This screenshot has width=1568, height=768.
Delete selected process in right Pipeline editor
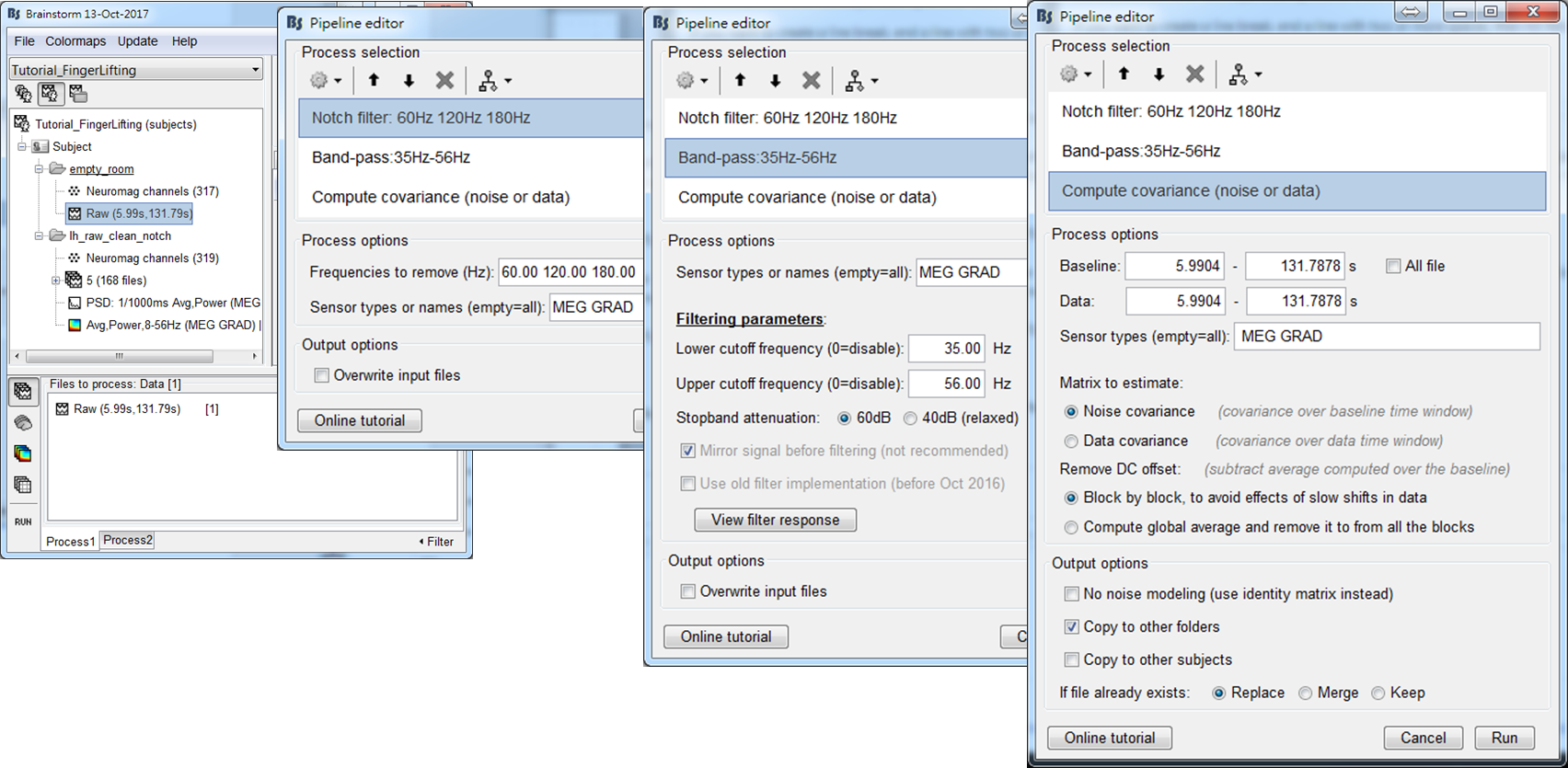(1194, 75)
